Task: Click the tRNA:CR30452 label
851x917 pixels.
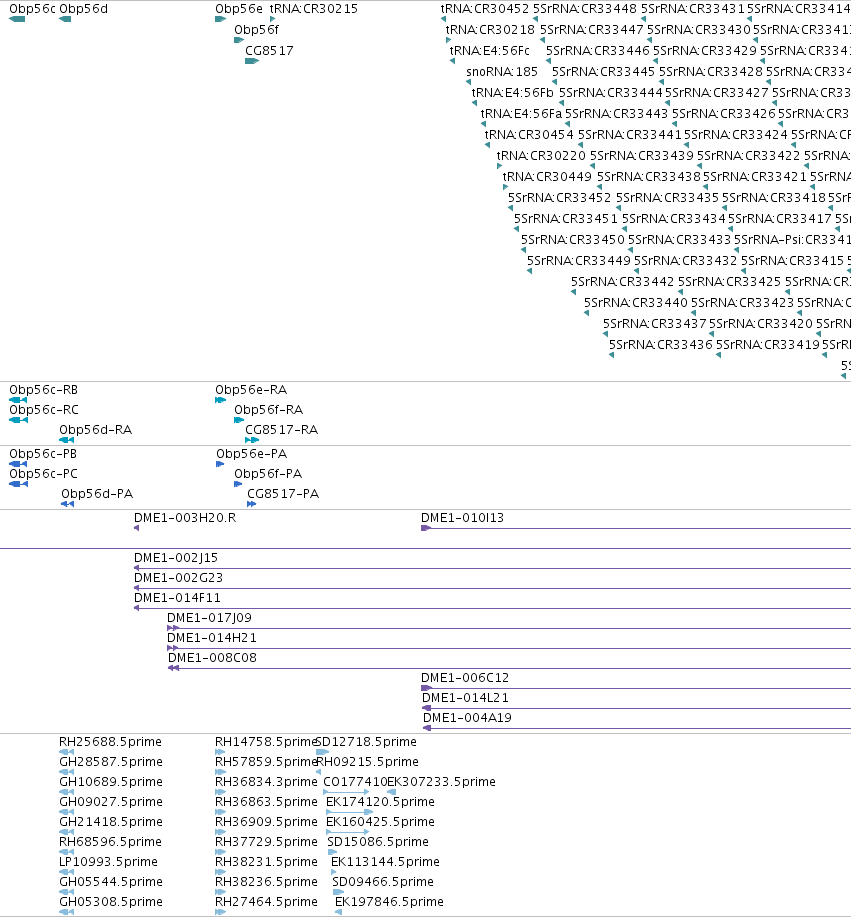Action: tap(485, 9)
